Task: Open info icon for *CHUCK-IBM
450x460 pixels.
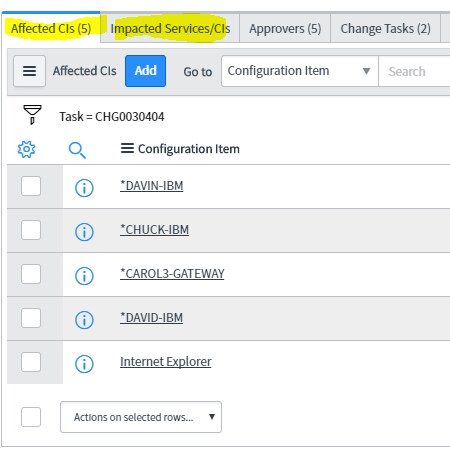Action: coord(84,232)
